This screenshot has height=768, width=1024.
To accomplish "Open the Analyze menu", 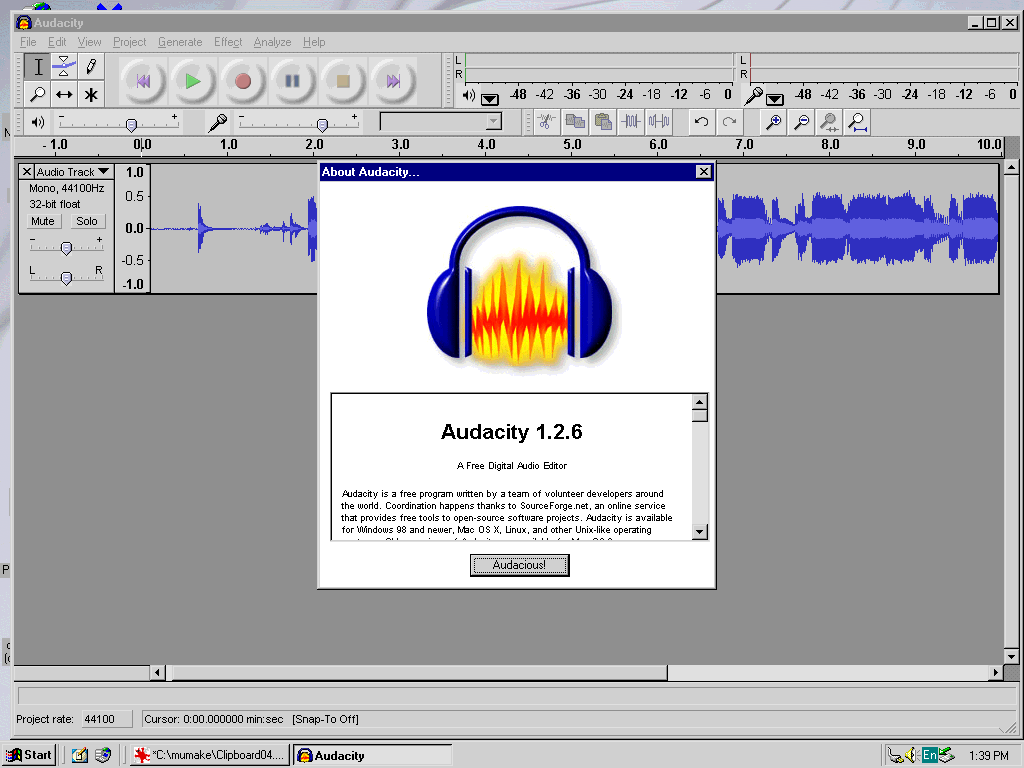I will click(x=272, y=42).
